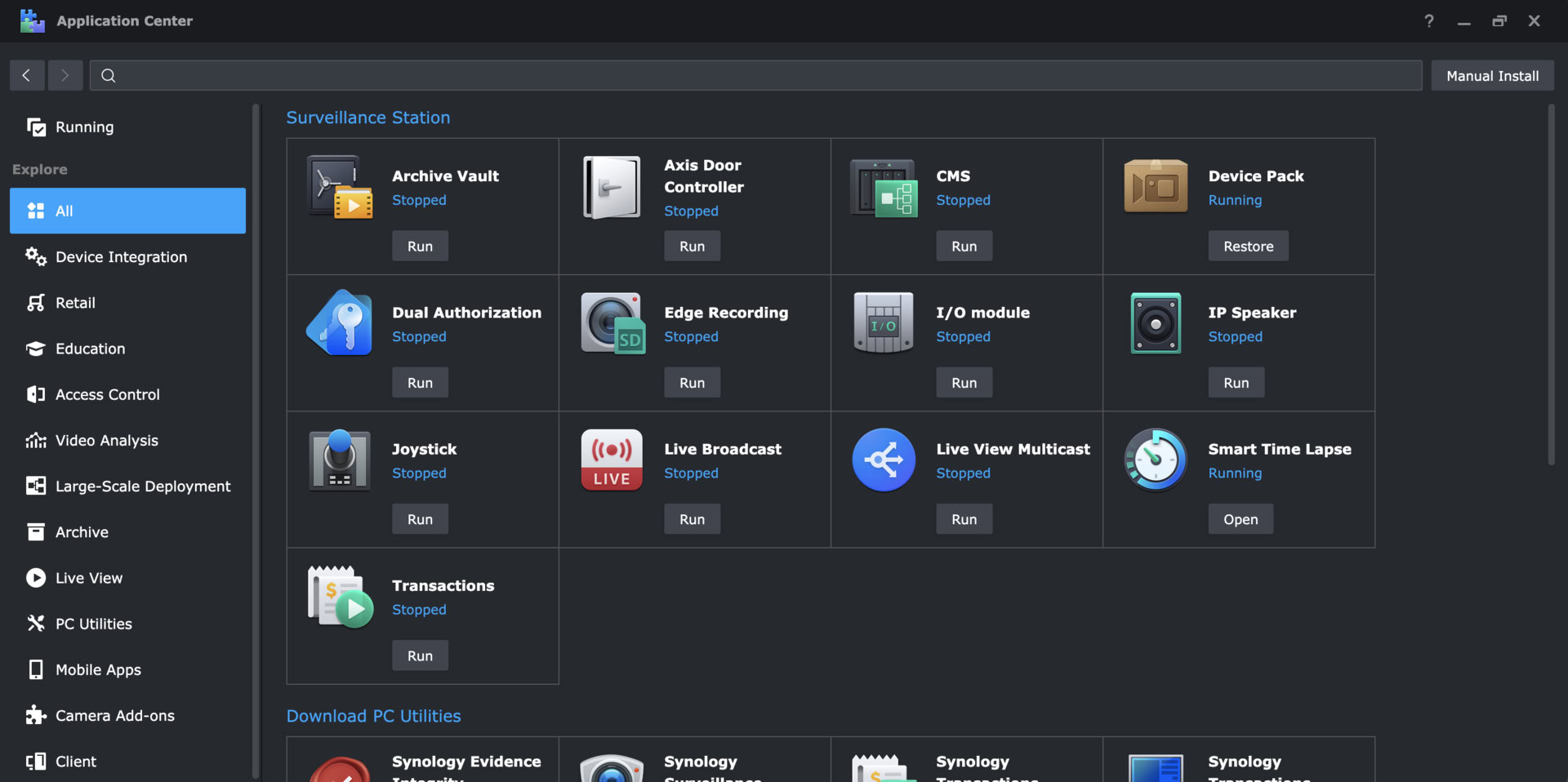Open help with the question mark
This screenshot has width=1568, height=782.
[x=1429, y=21]
